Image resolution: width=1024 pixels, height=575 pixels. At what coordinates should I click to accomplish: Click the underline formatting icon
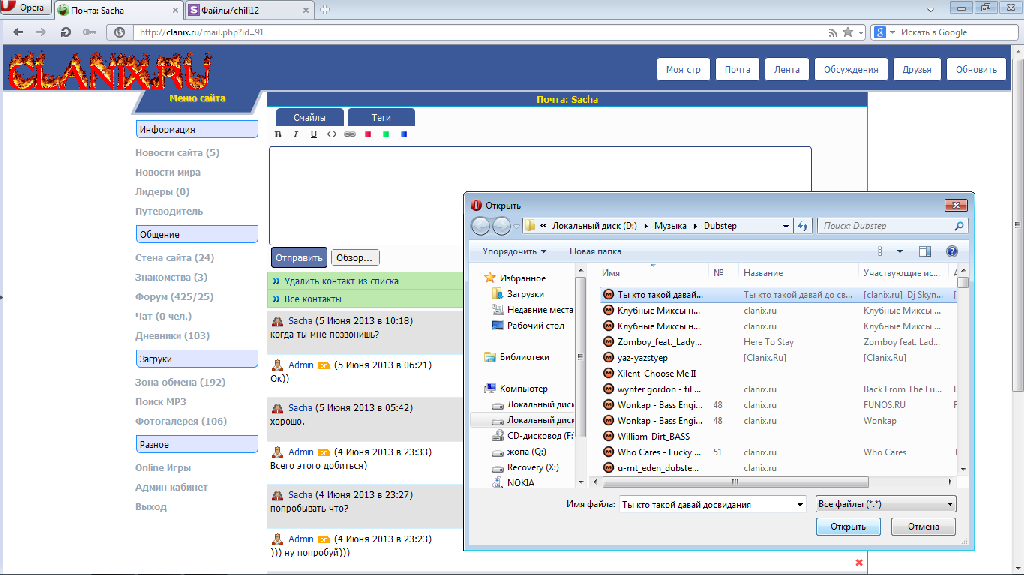(x=314, y=134)
